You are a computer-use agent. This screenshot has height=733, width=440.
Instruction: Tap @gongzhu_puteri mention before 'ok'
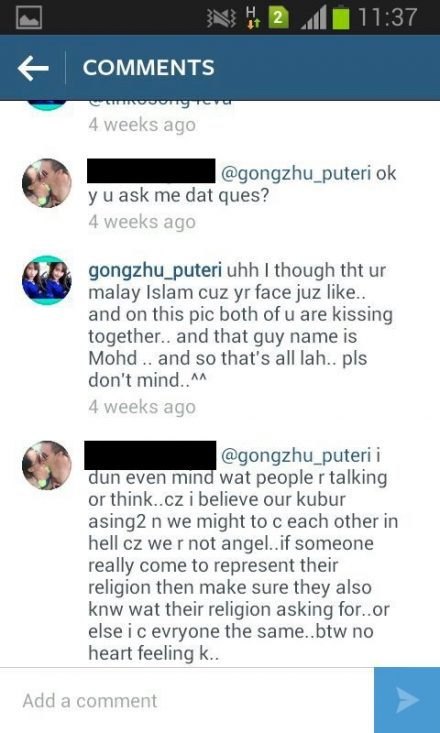point(296,173)
